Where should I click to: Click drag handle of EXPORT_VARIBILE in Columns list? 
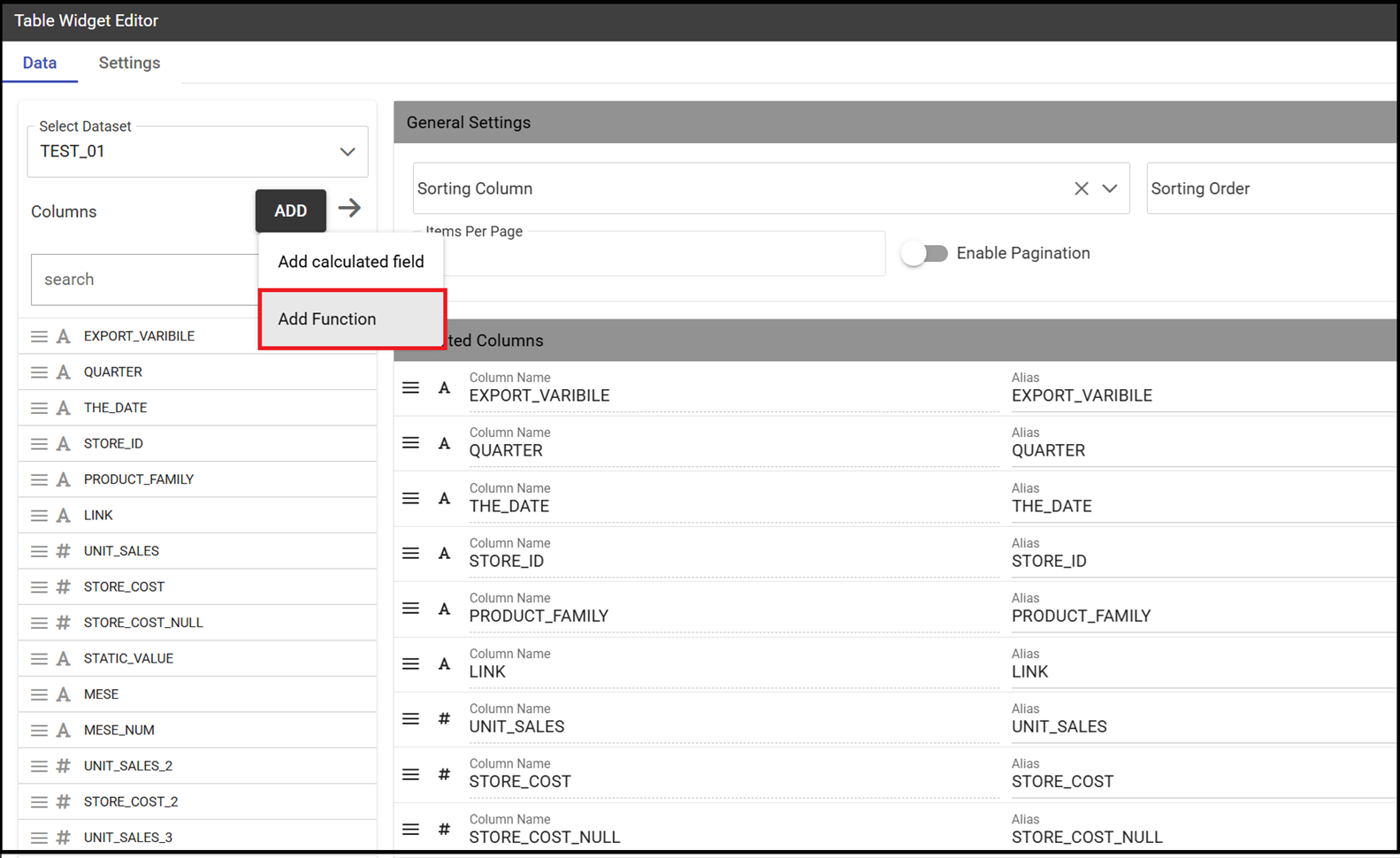tap(39, 336)
